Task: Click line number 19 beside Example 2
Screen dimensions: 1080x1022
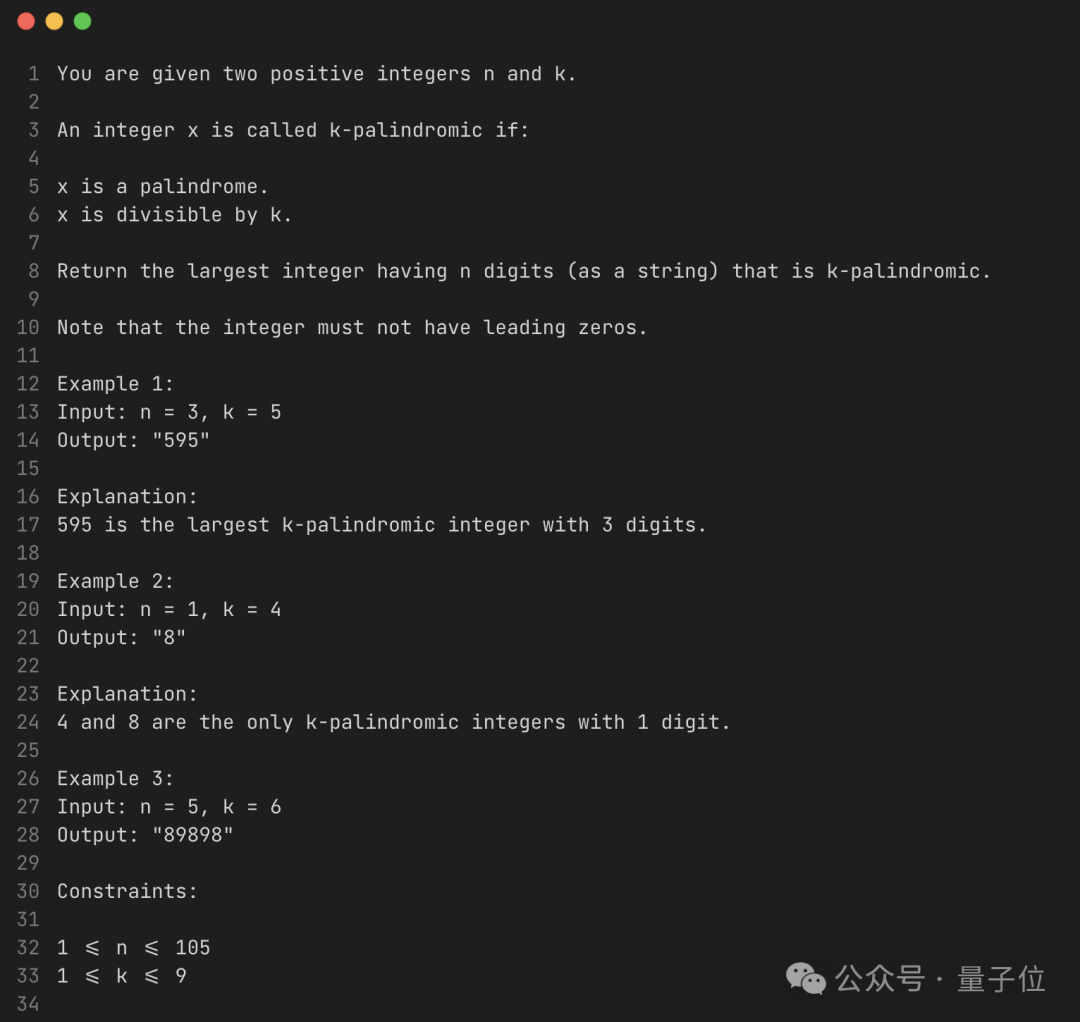Action: click(28, 581)
